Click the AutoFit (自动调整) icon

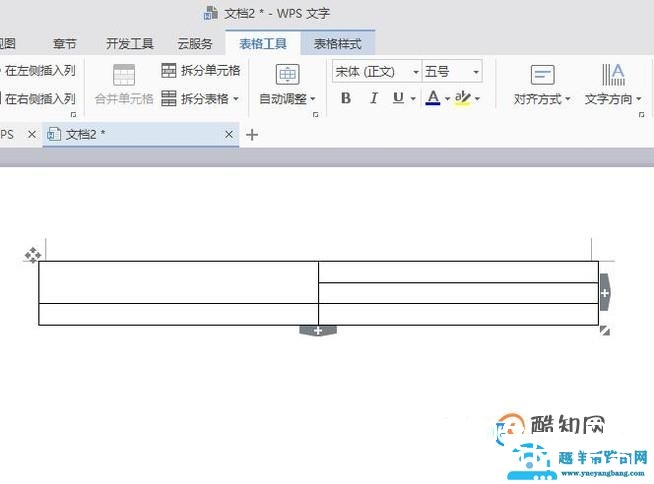(x=287, y=75)
